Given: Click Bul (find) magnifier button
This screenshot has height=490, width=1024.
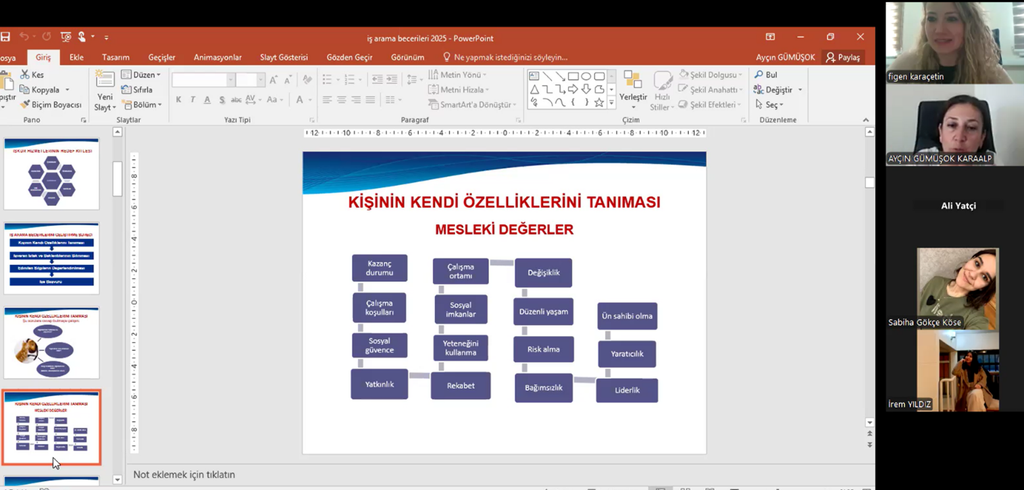Looking at the screenshot, I should click(765, 74).
